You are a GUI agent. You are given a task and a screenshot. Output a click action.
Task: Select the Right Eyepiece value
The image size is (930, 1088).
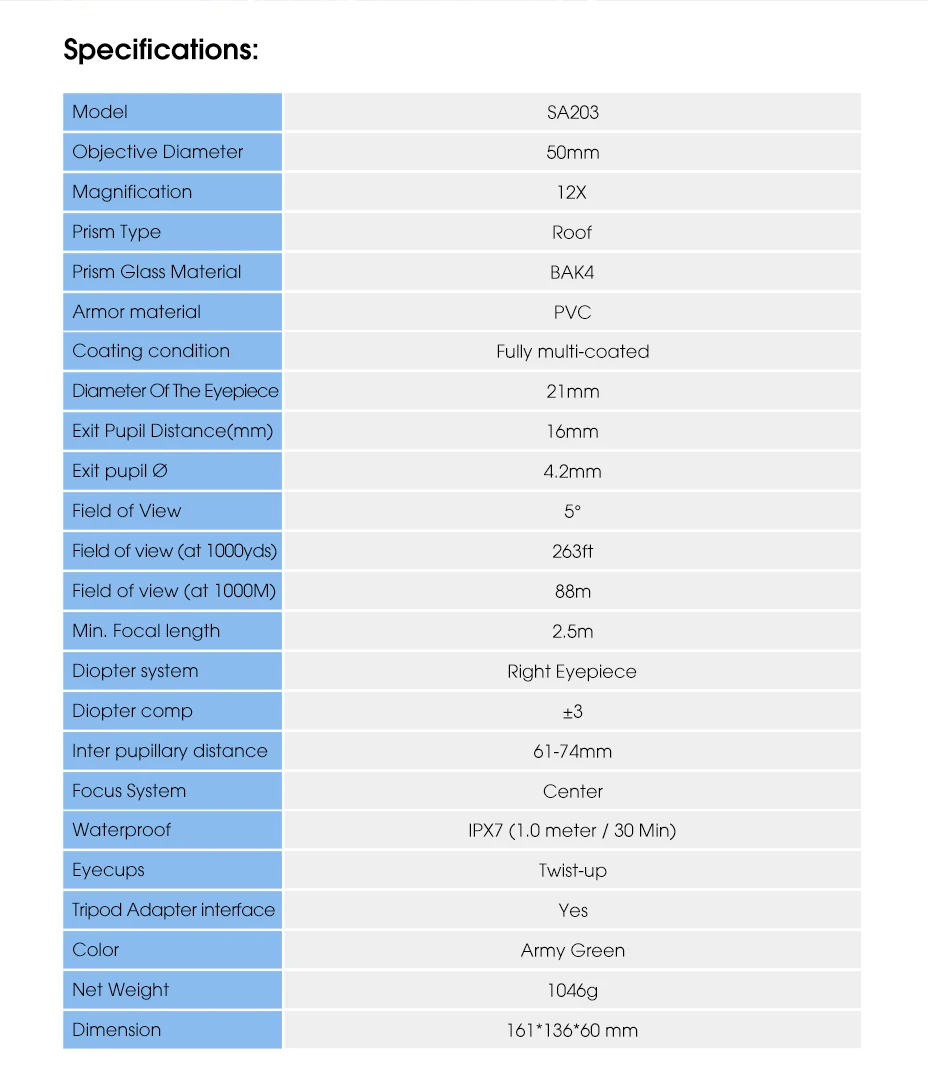pyautogui.click(x=572, y=672)
